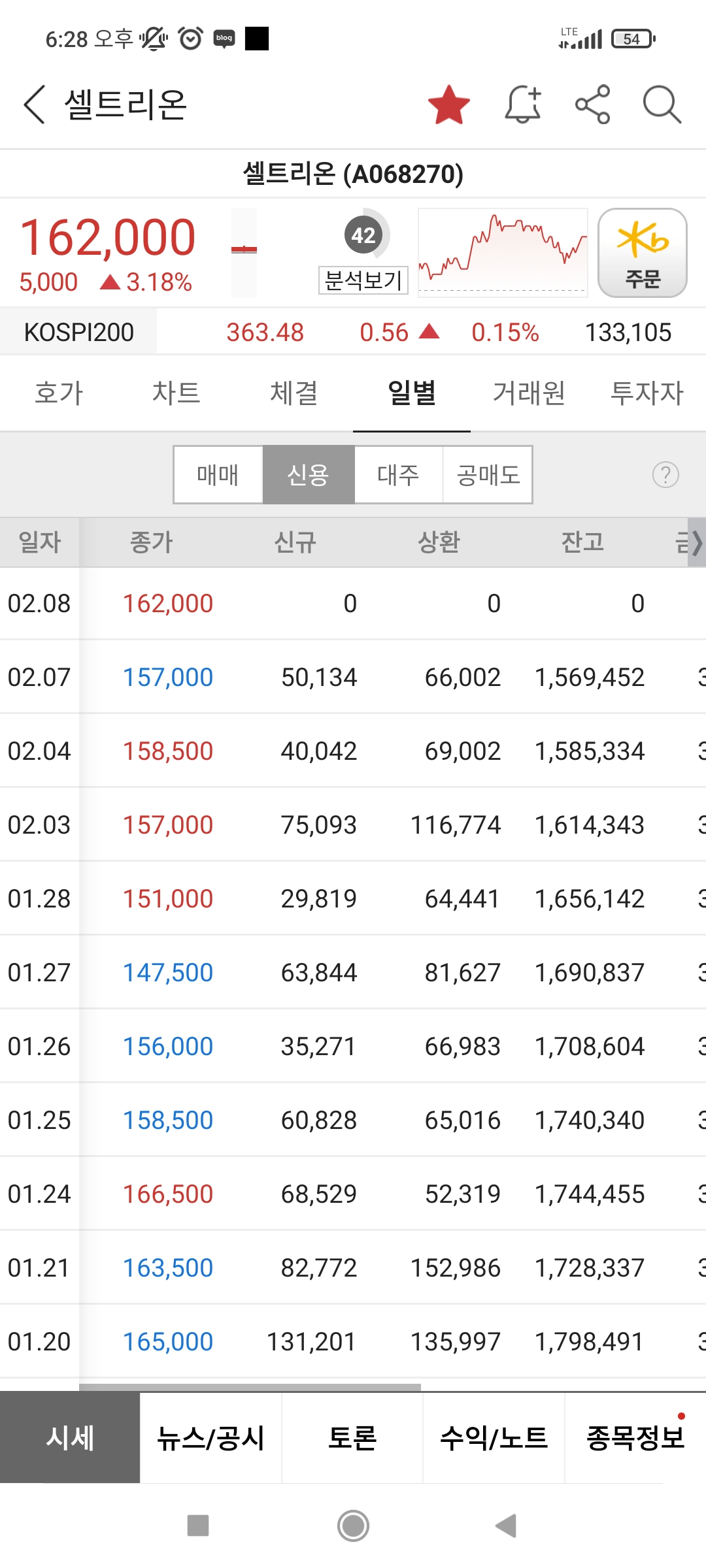Select the KOSPI200 index label
The height and width of the screenshot is (1568, 706).
[x=79, y=332]
